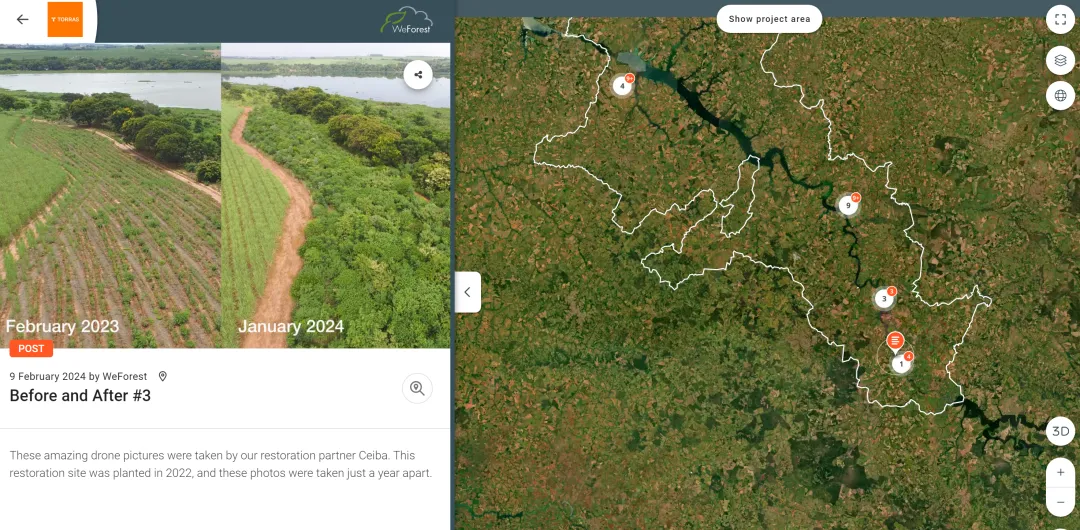Open the map cluster marker labeled 4
1080x530 pixels.
pyautogui.click(x=623, y=86)
